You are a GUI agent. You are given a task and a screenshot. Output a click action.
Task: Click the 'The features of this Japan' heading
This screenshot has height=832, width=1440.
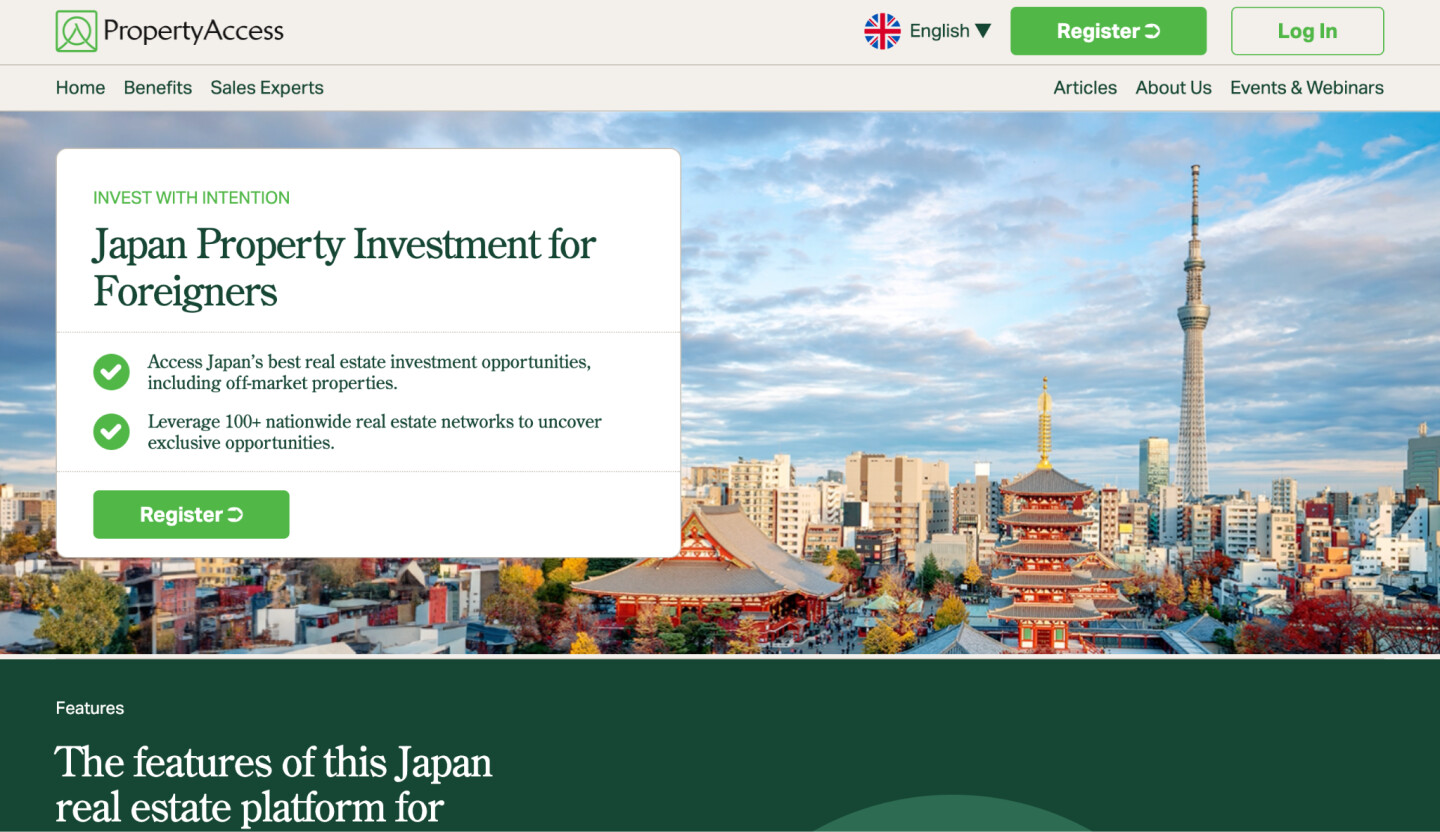[x=274, y=785]
